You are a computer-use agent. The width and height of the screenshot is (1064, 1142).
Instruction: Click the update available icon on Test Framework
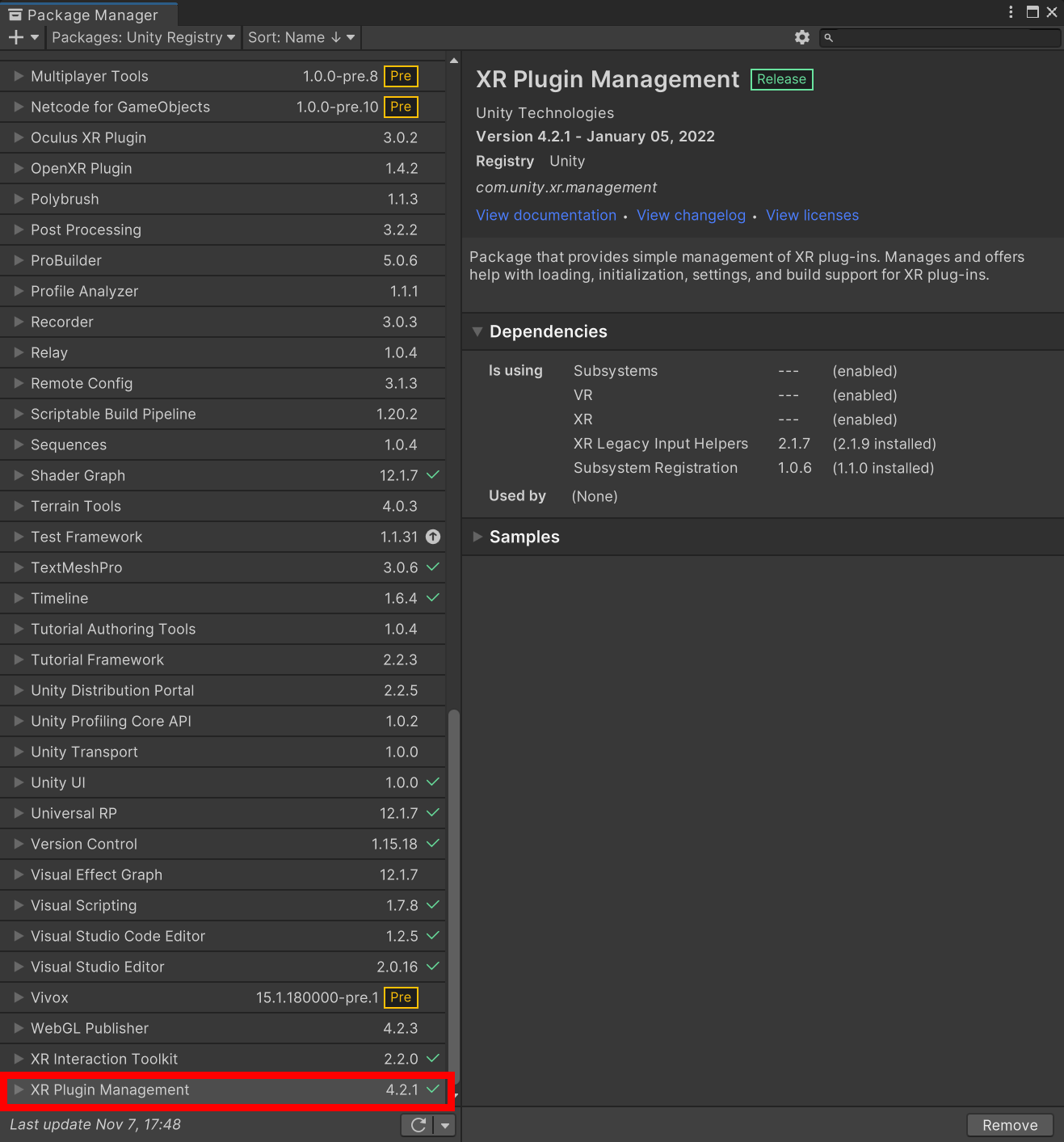tap(433, 537)
